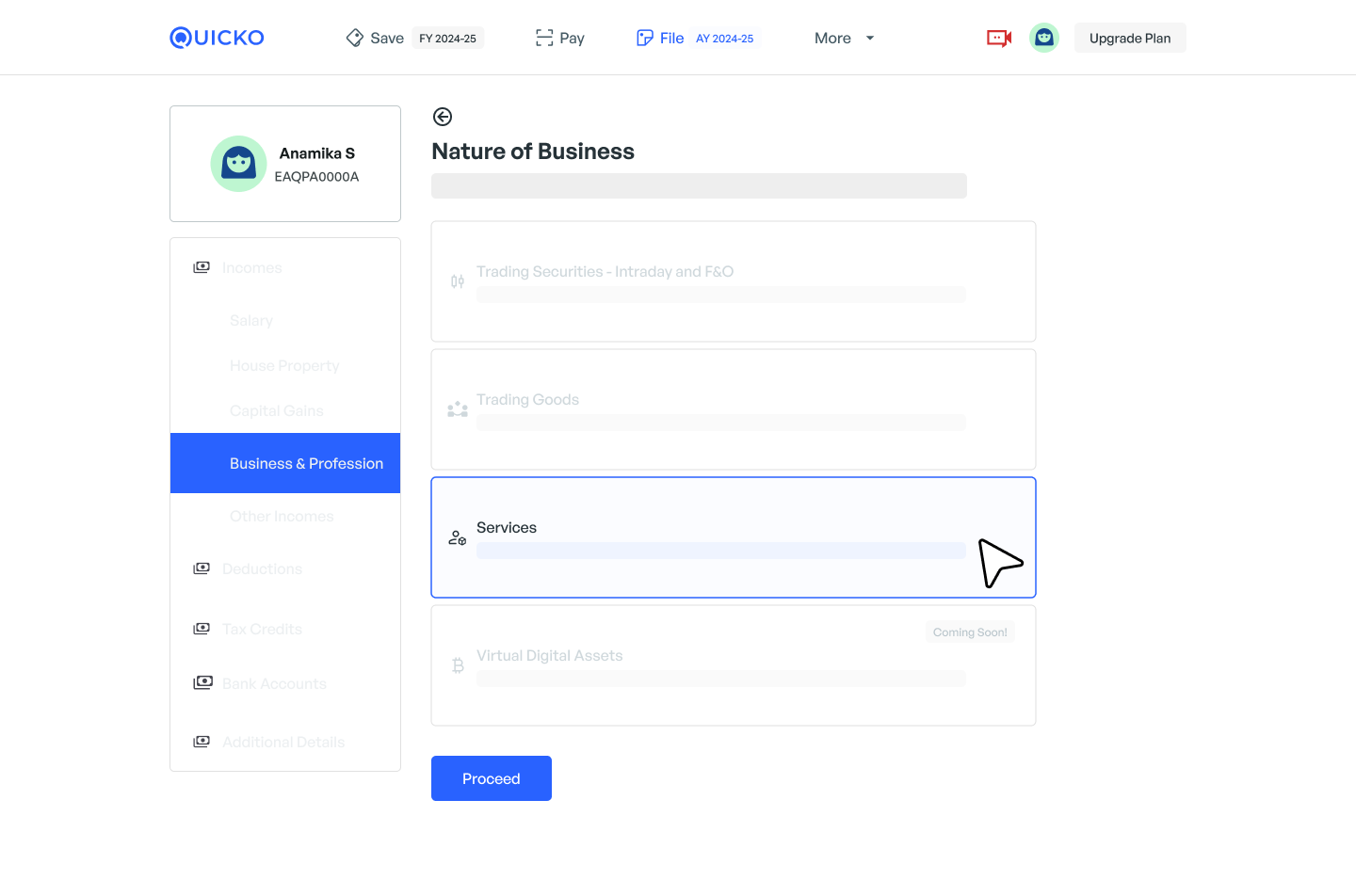Open the FY 2024-25 year selector
Viewport: 1356px width, 896px height.
pyautogui.click(x=447, y=39)
